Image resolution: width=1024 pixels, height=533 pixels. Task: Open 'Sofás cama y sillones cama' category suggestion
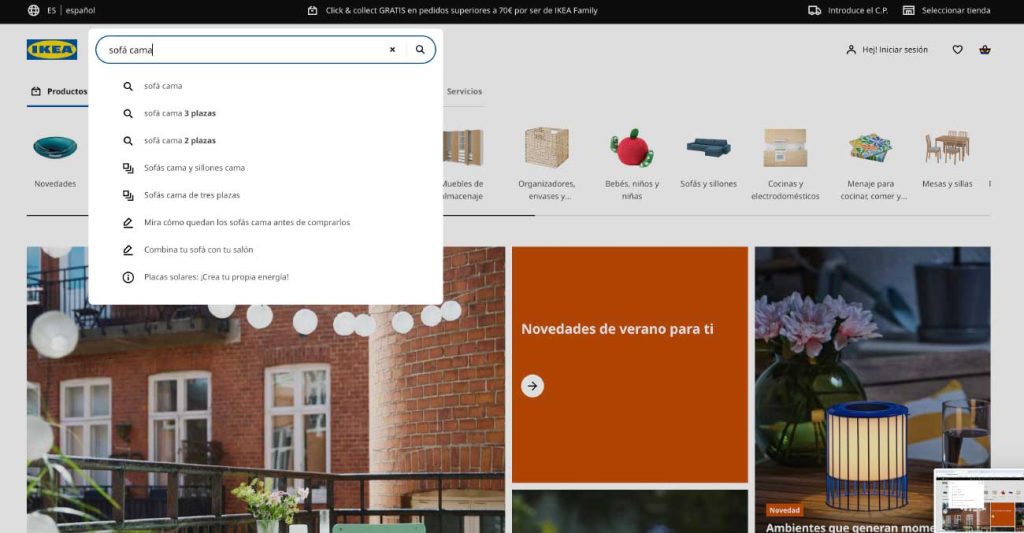click(x=194, y=168)
